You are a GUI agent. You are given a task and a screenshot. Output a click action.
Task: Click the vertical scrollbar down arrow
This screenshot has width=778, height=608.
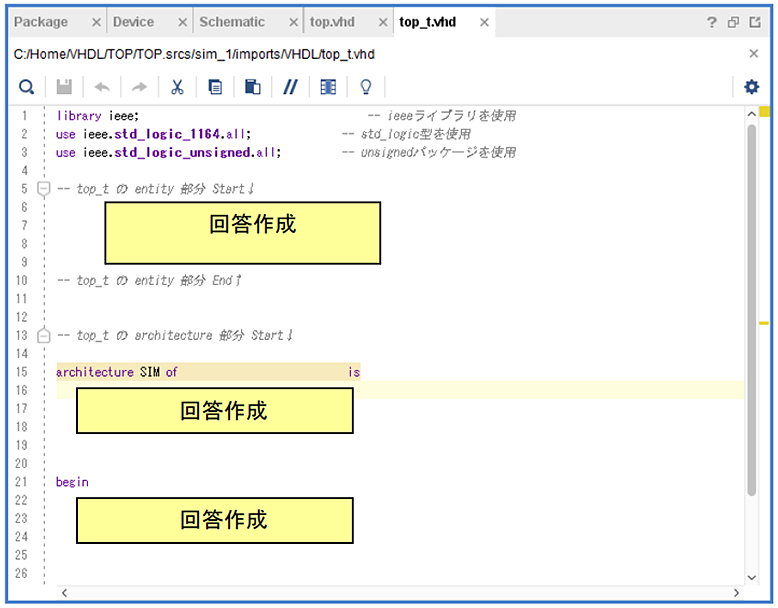(x=751, y=577)
